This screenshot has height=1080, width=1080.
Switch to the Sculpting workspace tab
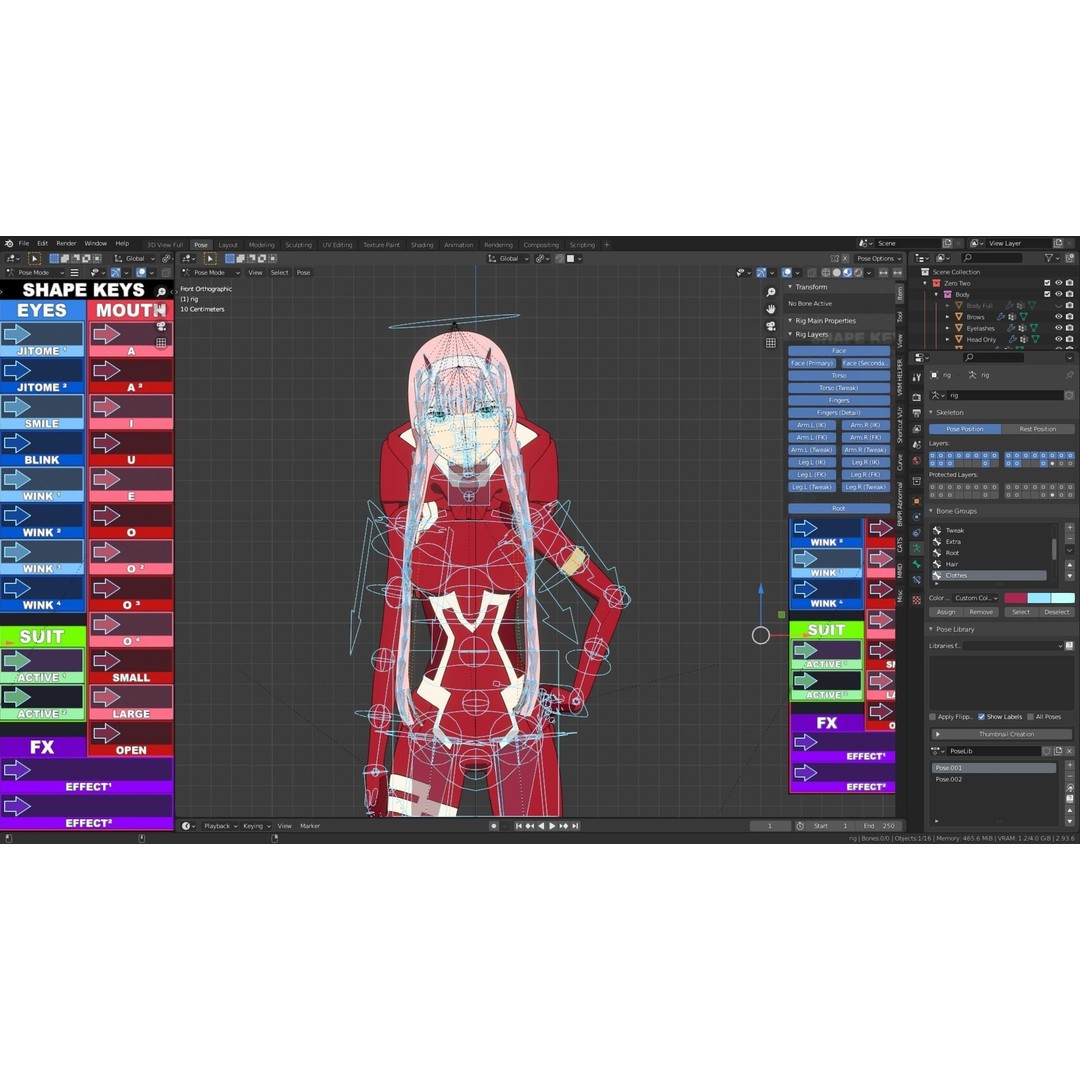tap(298, 245)
